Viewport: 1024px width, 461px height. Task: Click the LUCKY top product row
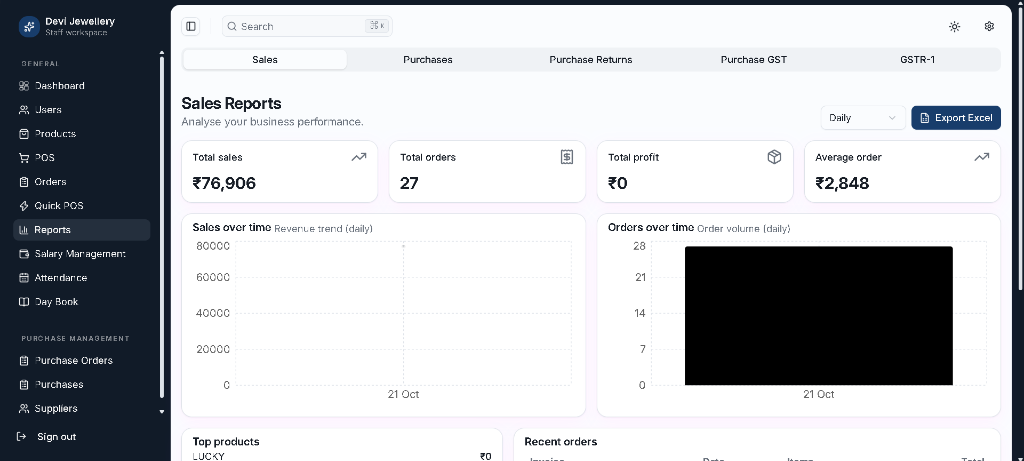(342, 456)
